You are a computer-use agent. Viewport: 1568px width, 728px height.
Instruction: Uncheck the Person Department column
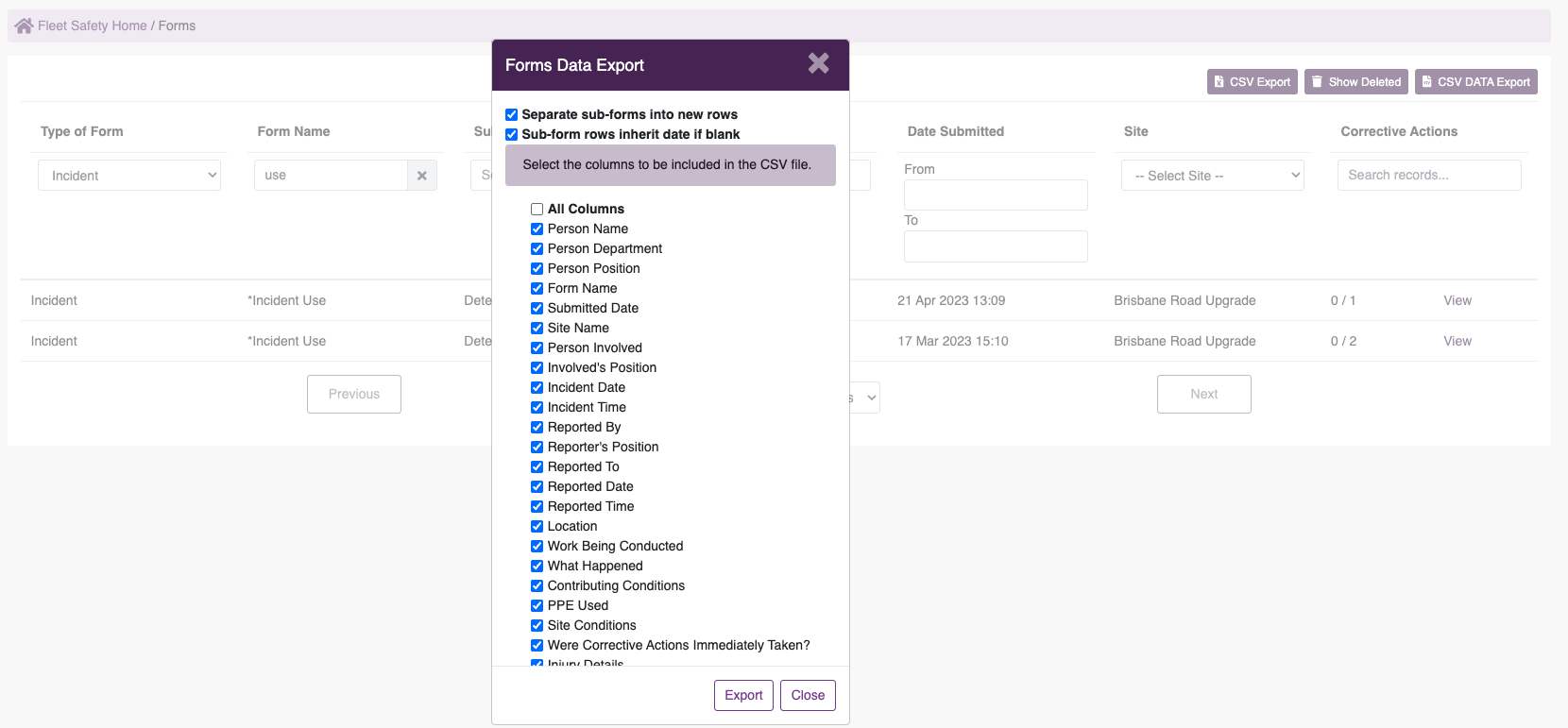pyautogui.click(x=537, y=248)
